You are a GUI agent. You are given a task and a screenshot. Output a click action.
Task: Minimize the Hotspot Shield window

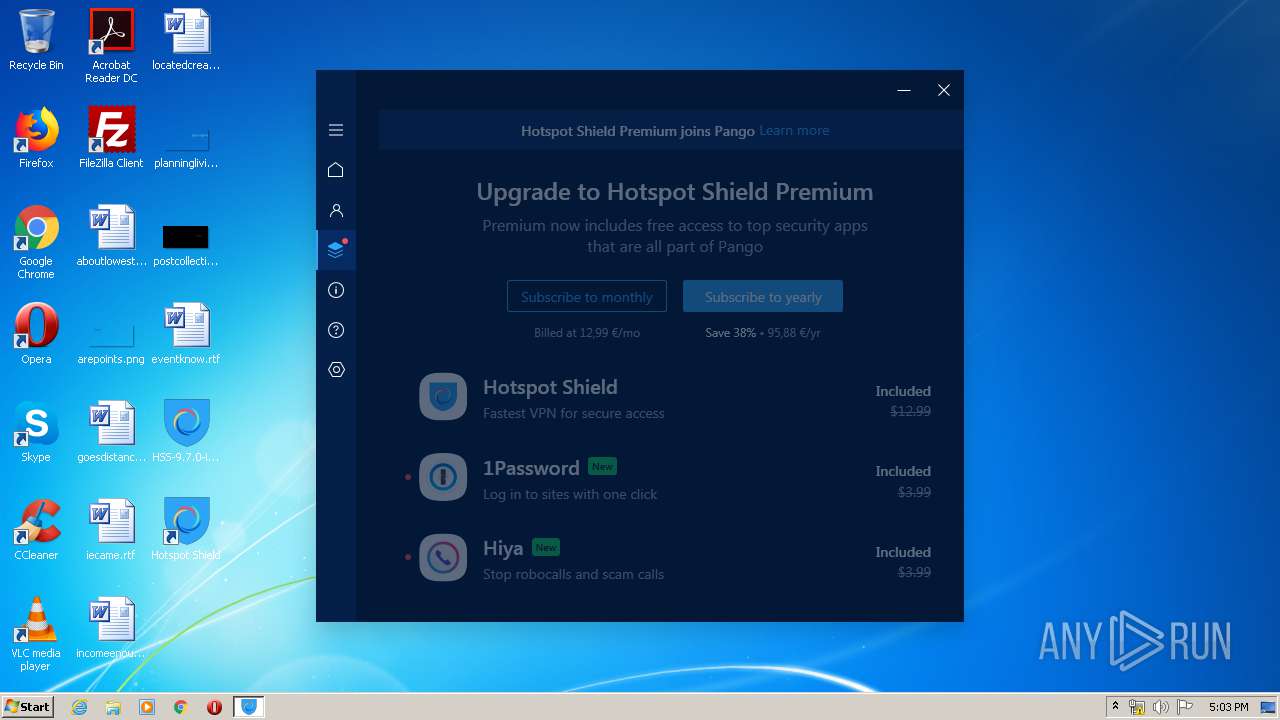pyautogui.click(x=904, y=90)
